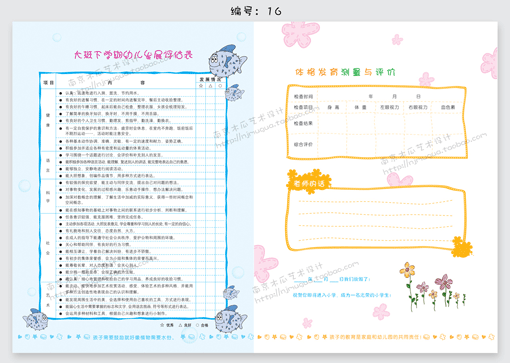Click the circle symbol under 发展情况 header

(x=220, y=86)
